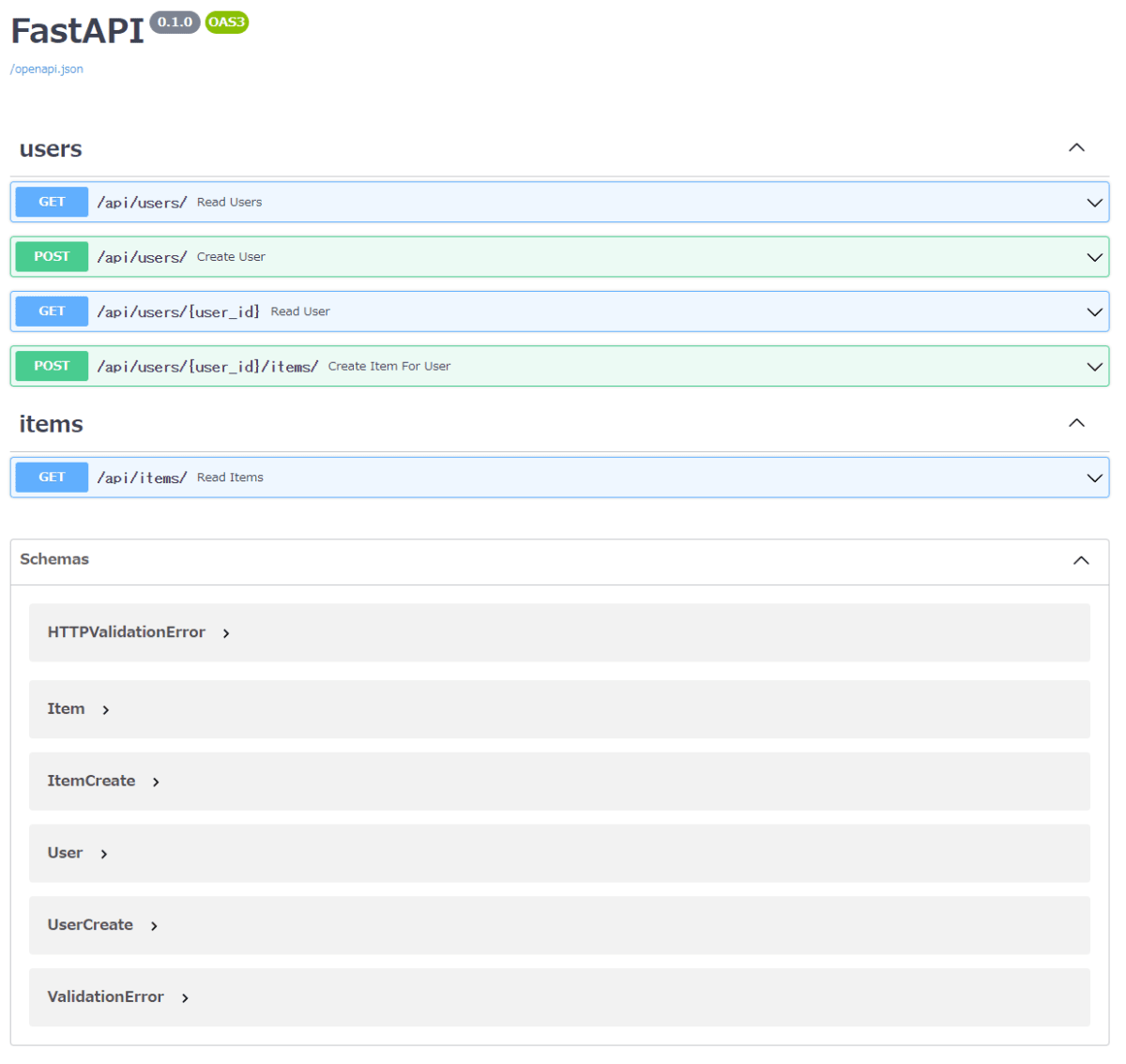This screenshot has height=1064, width=1126.
Task: Click the Create User description text
Action: pyautogui.click(x=231, y=257)
